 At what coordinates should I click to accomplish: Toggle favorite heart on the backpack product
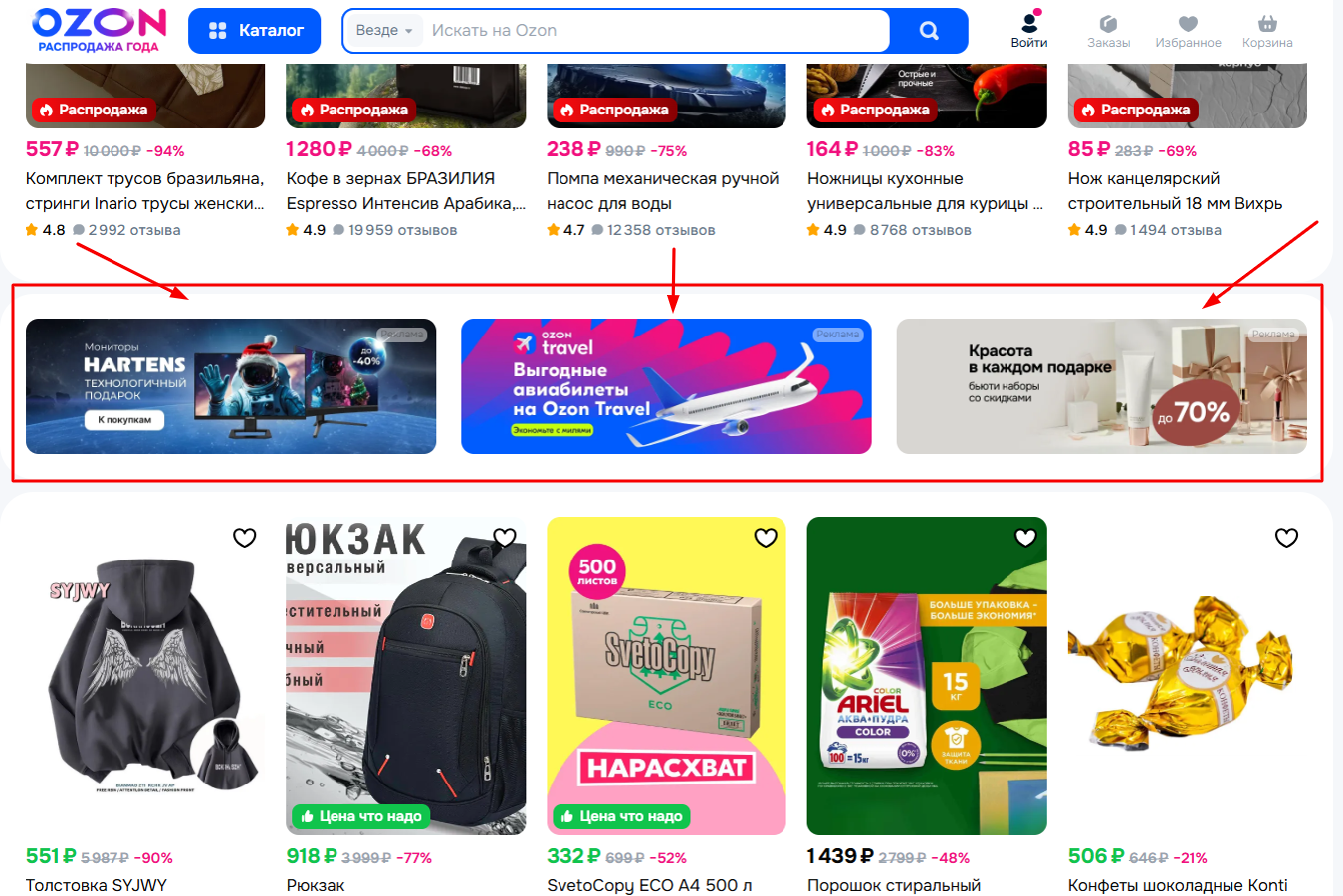point(505,538)
